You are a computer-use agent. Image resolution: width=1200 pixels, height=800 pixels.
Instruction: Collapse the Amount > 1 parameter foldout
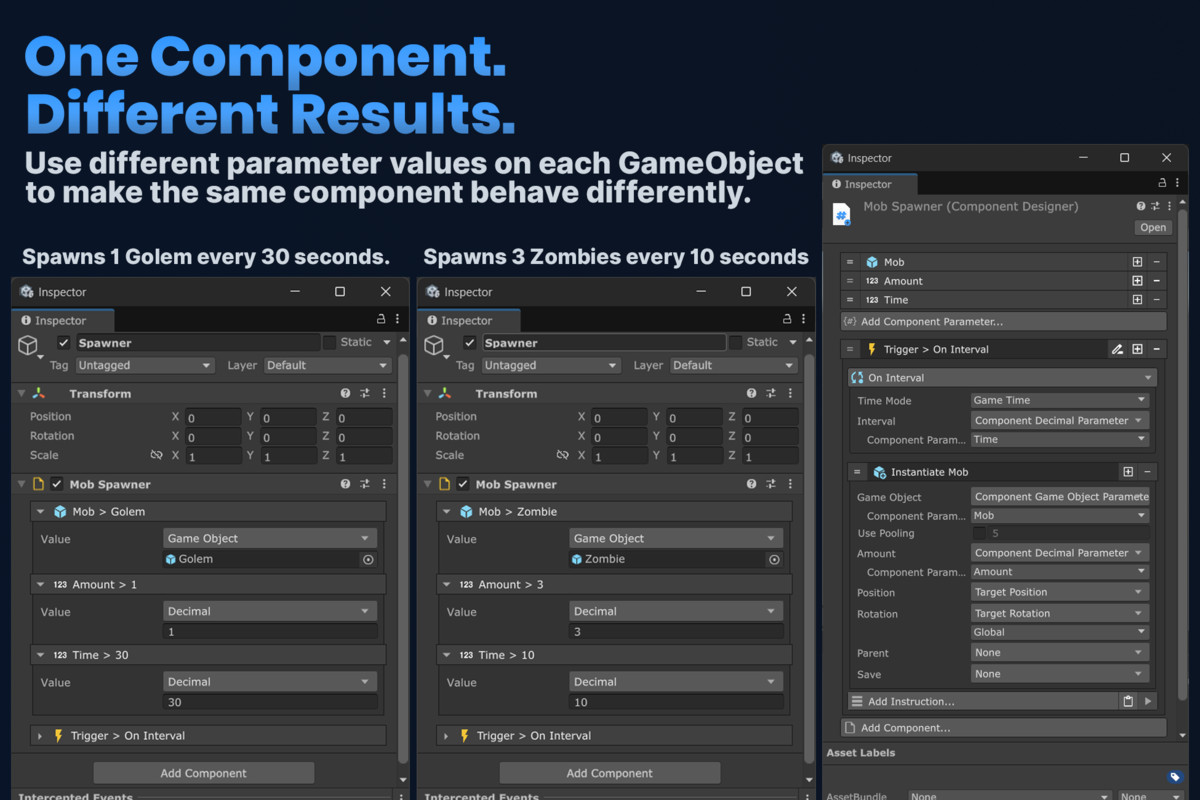40,585
